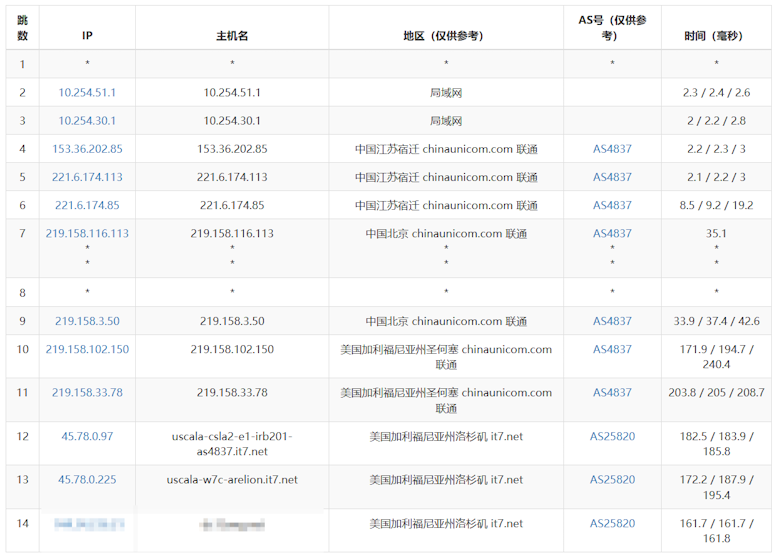Click the 时间（毫秒）column header
Viewport: 780px width, 558px height.
point(716,35)
